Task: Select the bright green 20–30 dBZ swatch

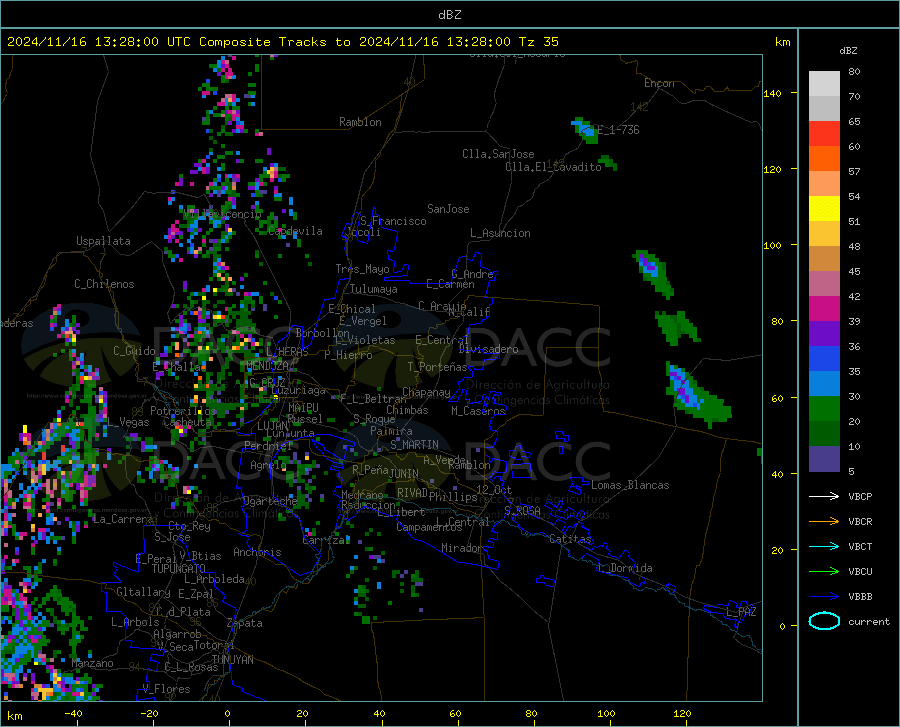Action: (824, 409)
